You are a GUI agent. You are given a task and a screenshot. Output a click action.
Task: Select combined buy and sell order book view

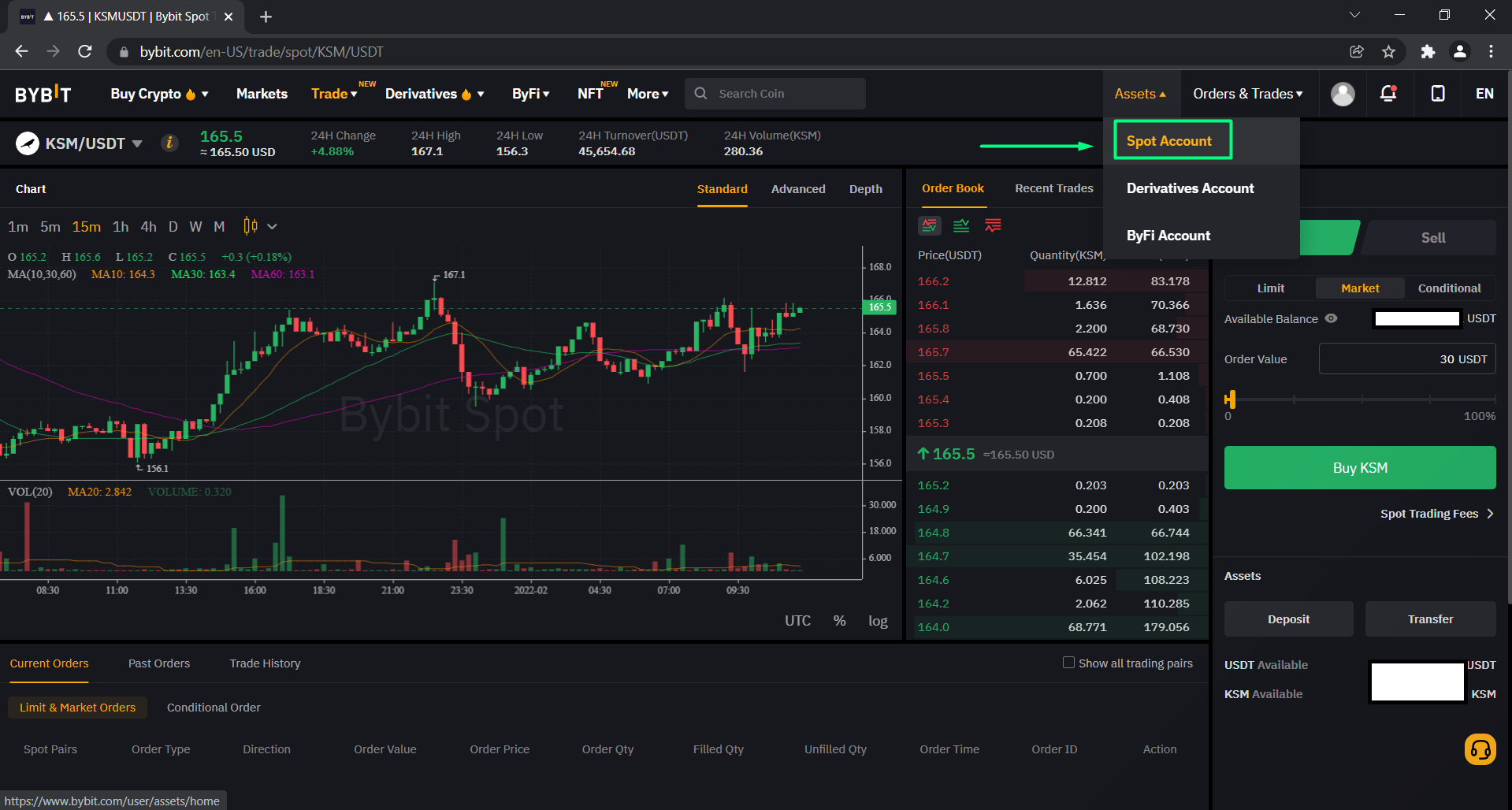[930, 226]
